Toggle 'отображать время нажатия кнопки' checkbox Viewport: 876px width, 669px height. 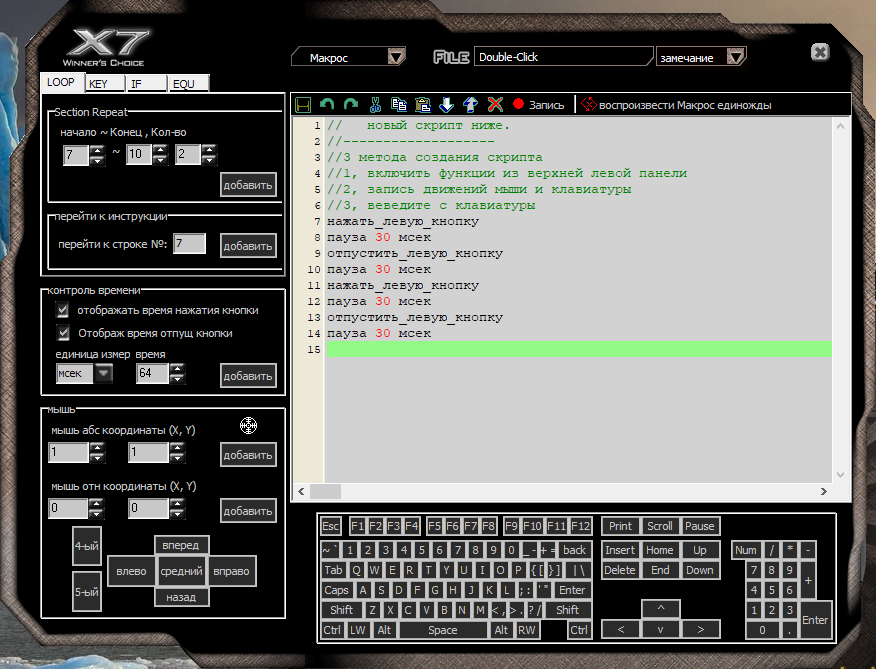pos(63,311)
